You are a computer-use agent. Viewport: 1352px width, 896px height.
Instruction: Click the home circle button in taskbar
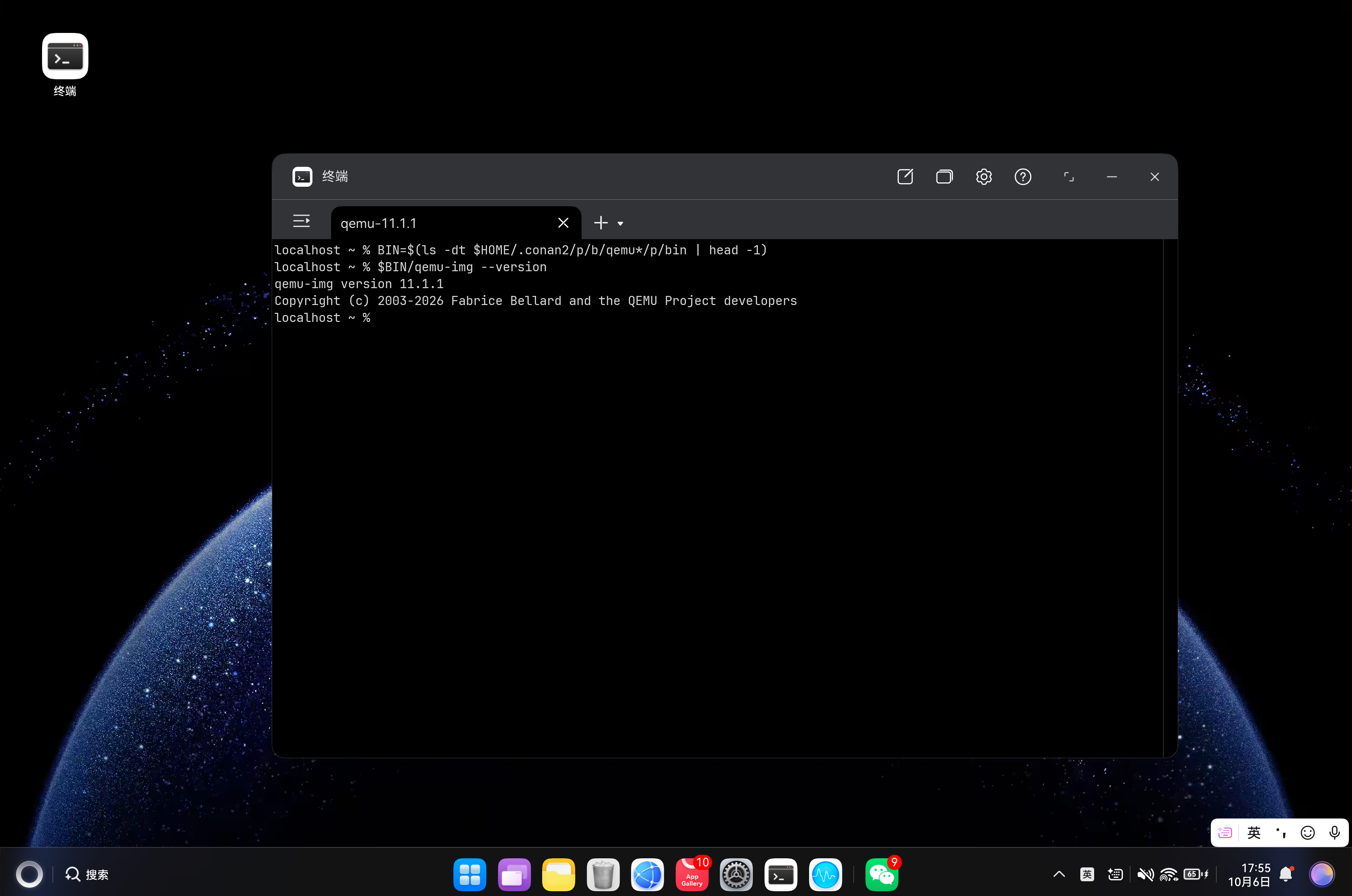tap(29, 874)
